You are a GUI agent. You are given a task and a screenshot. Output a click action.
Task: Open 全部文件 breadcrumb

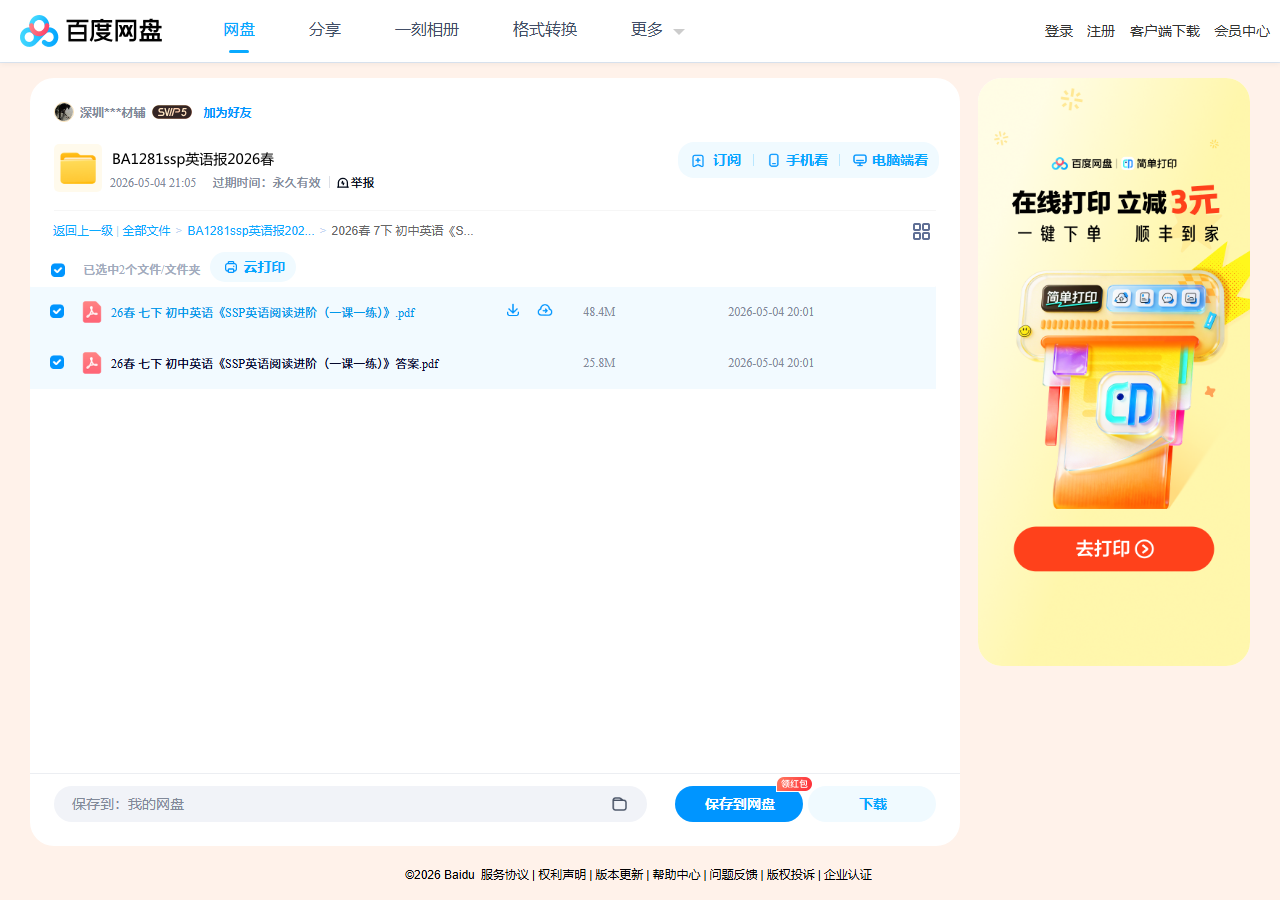[147, 231]
